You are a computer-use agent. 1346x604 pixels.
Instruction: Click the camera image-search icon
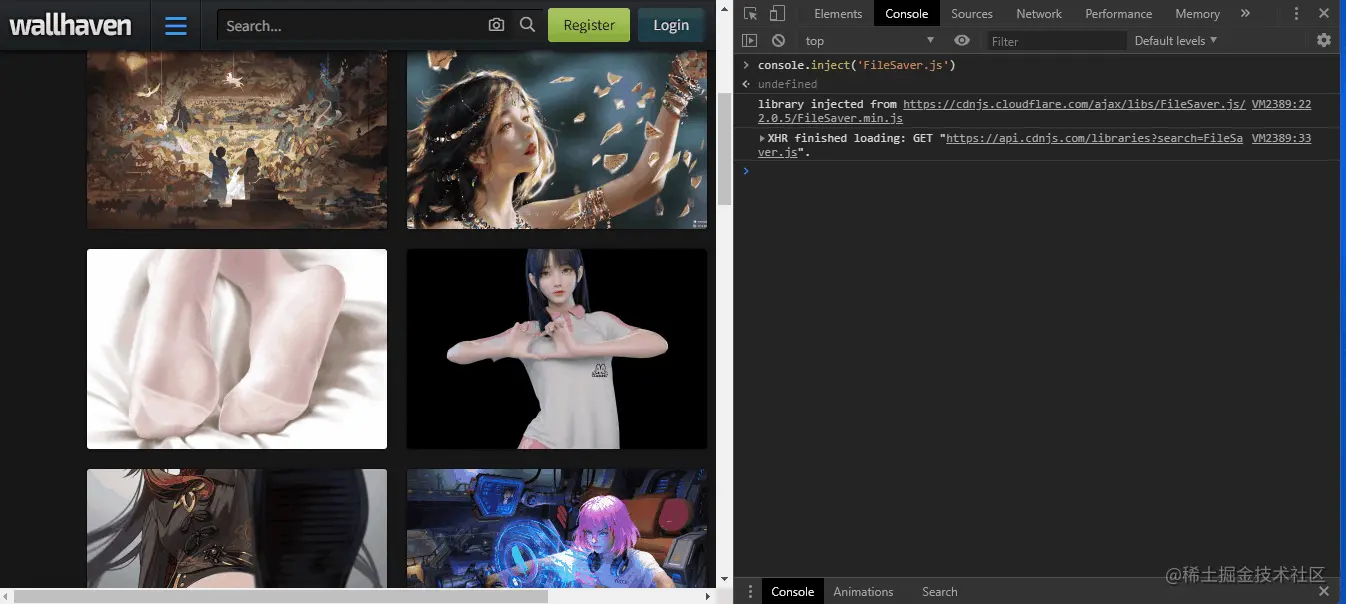coord(496,25)
